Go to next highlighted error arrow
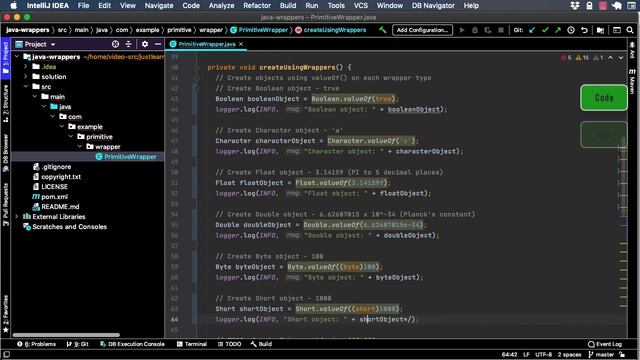This screenshot has width=640, height=360. click(621, 58)
